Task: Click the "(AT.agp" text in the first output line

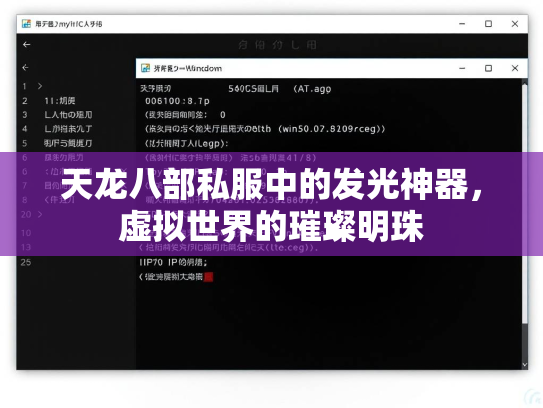Action: 312,89
